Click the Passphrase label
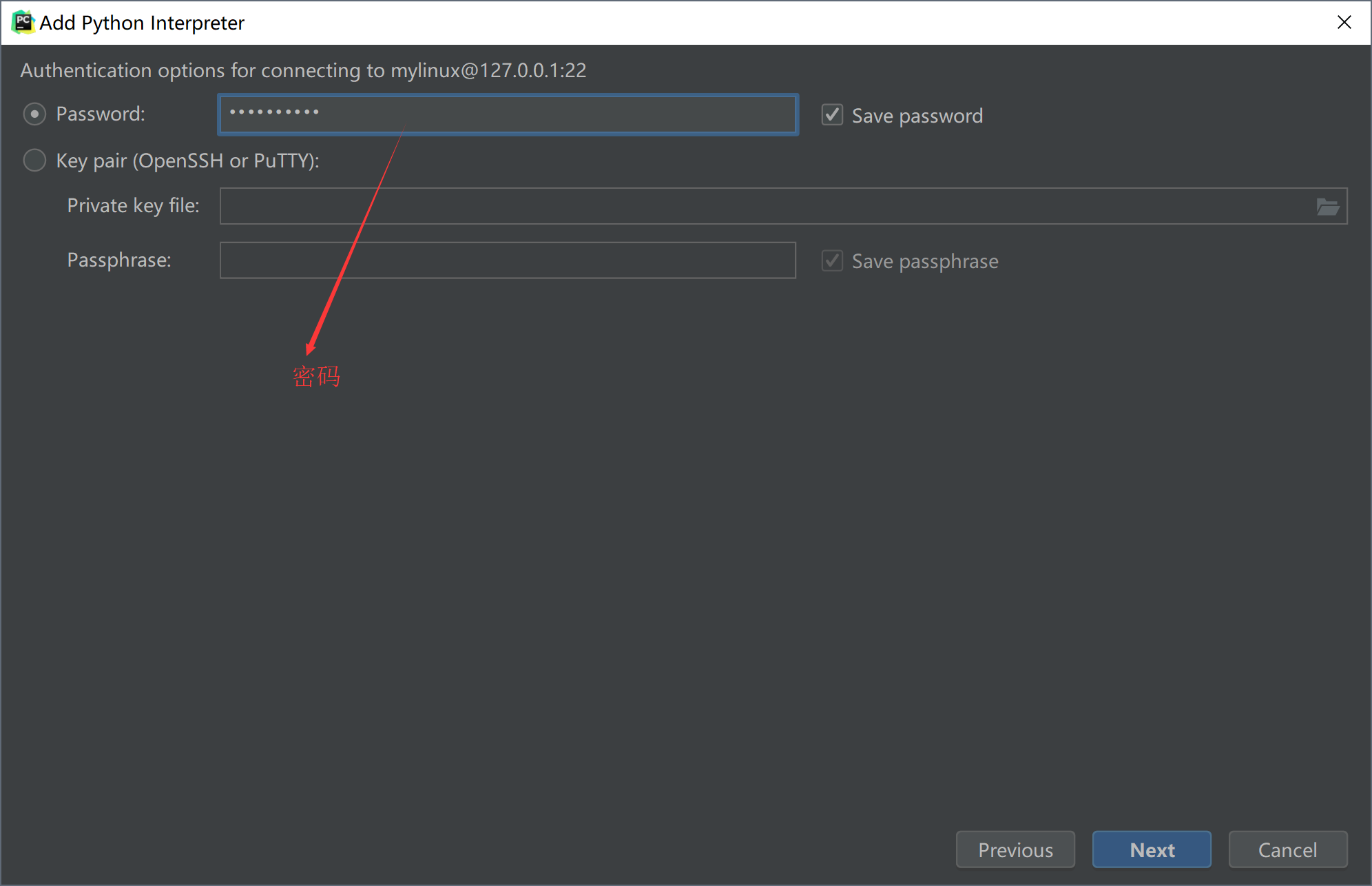The height and width of the screenshot is (886, 1372). 119,260
